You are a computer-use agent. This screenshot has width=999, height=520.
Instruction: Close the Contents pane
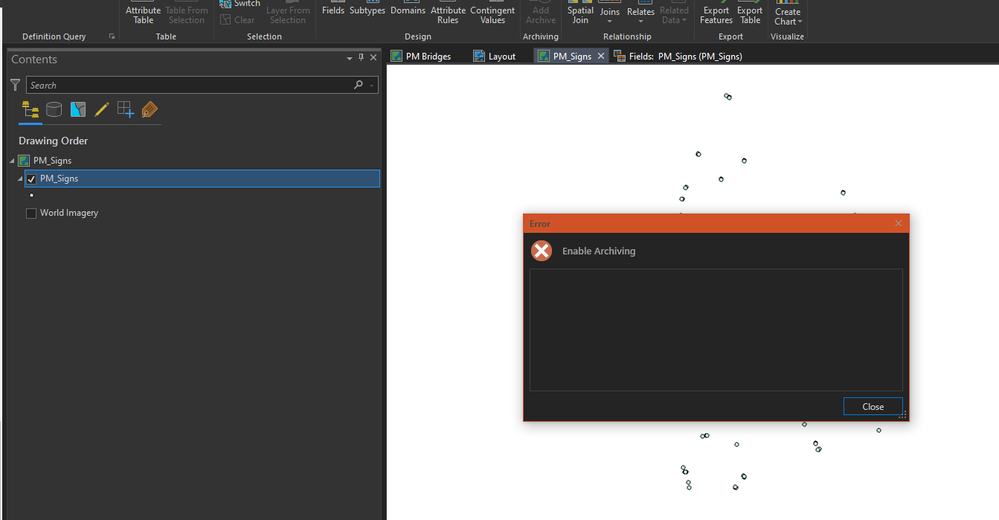tap(373, 57)
